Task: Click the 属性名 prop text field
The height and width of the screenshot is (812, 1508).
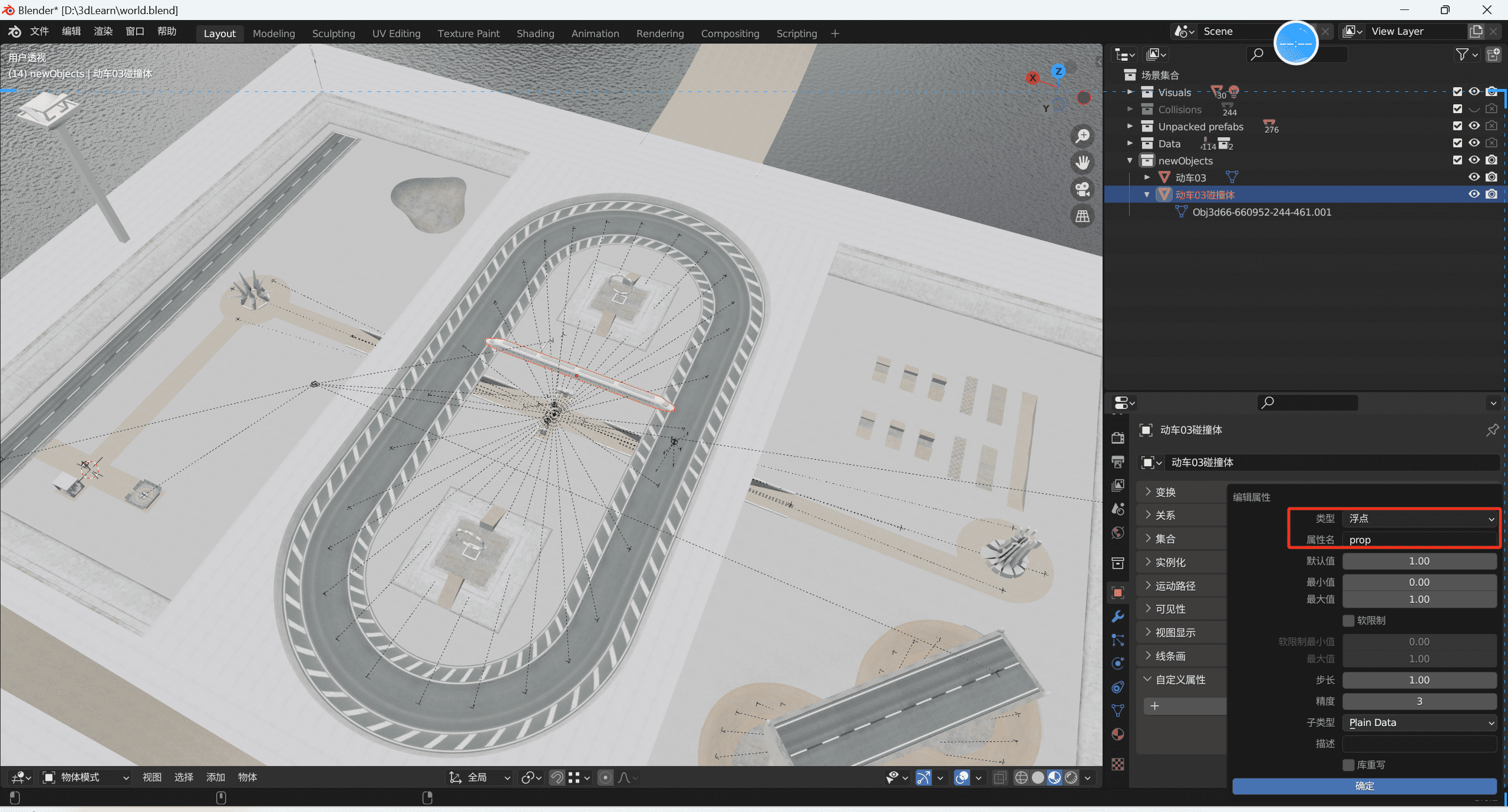Action: (1420, 540)
